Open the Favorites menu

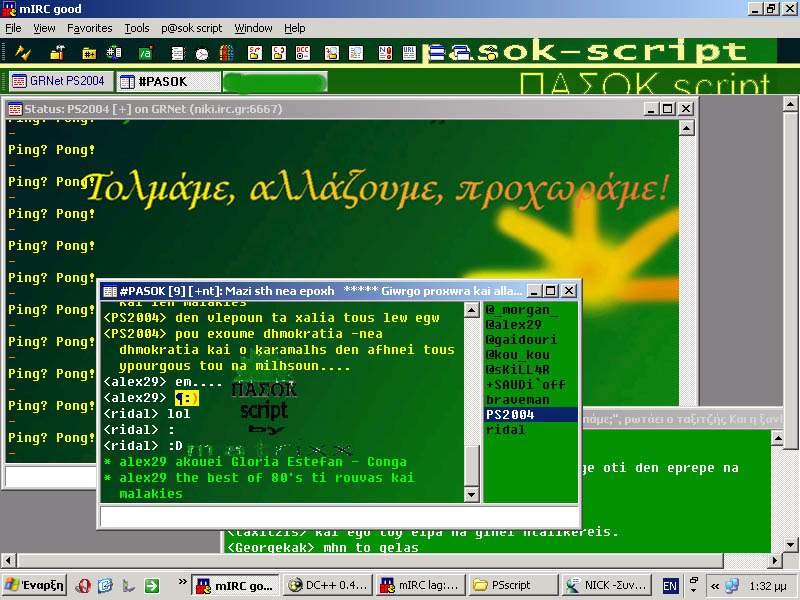[90, 28]
